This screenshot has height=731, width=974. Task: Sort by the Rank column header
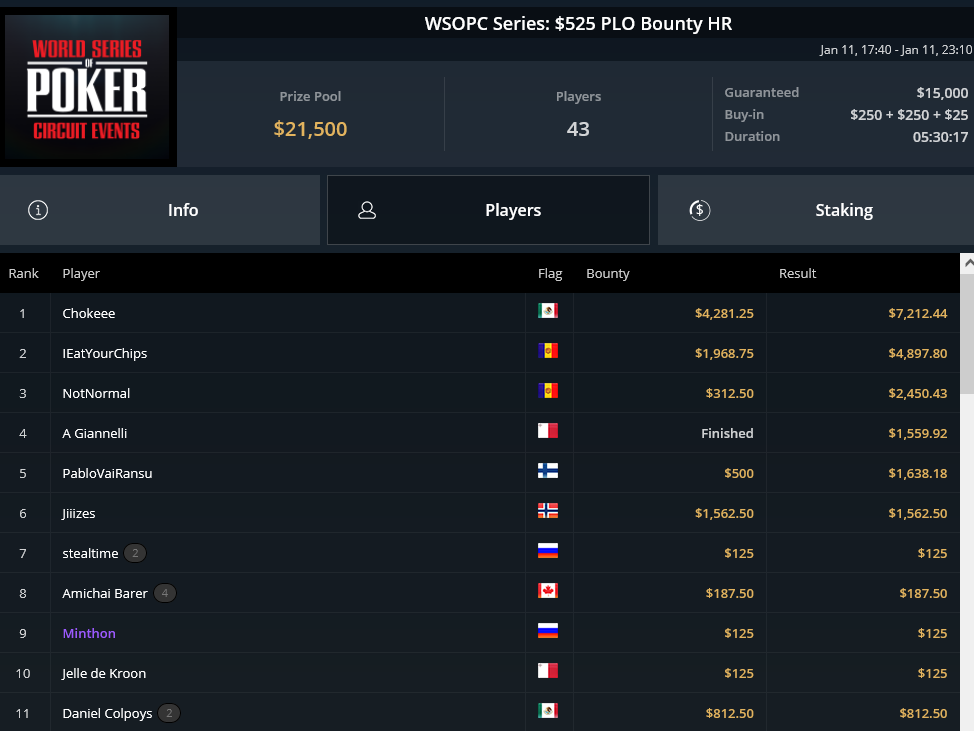point(24,273)
